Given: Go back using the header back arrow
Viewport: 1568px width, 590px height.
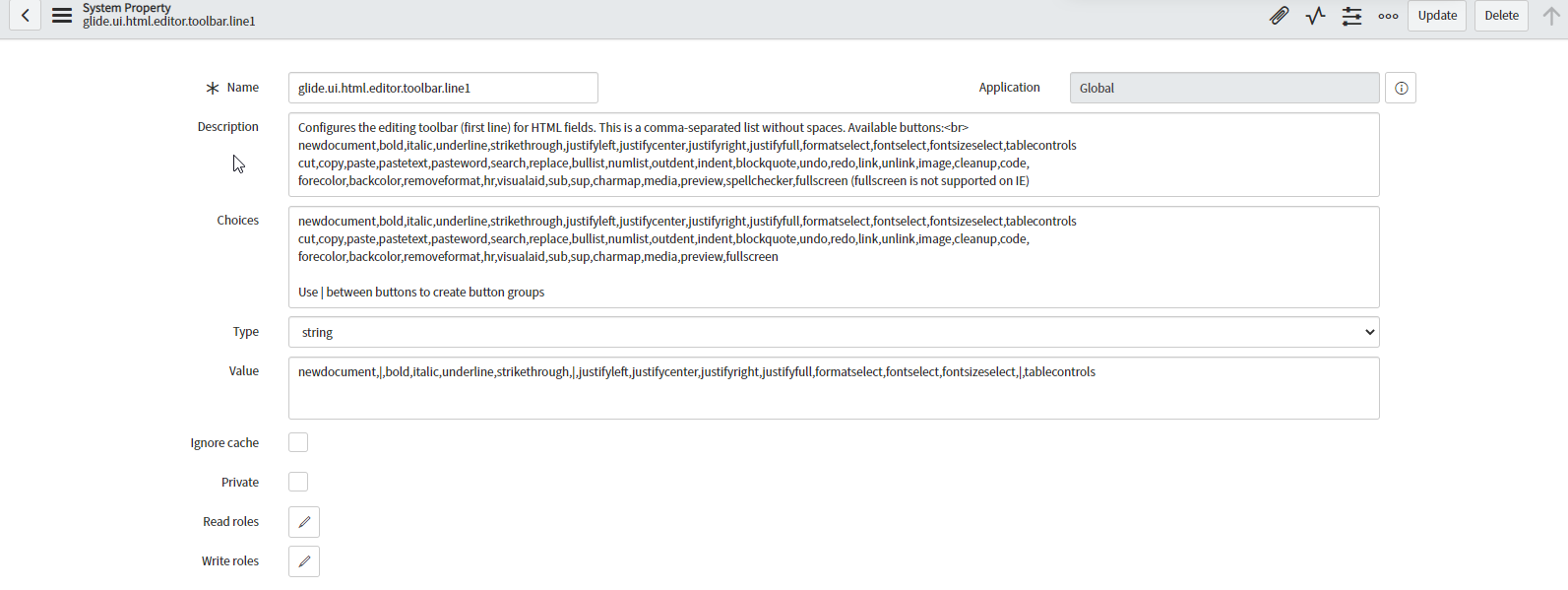Looking at the screenshot, I should pyautogui.click(x=26, y=16).
